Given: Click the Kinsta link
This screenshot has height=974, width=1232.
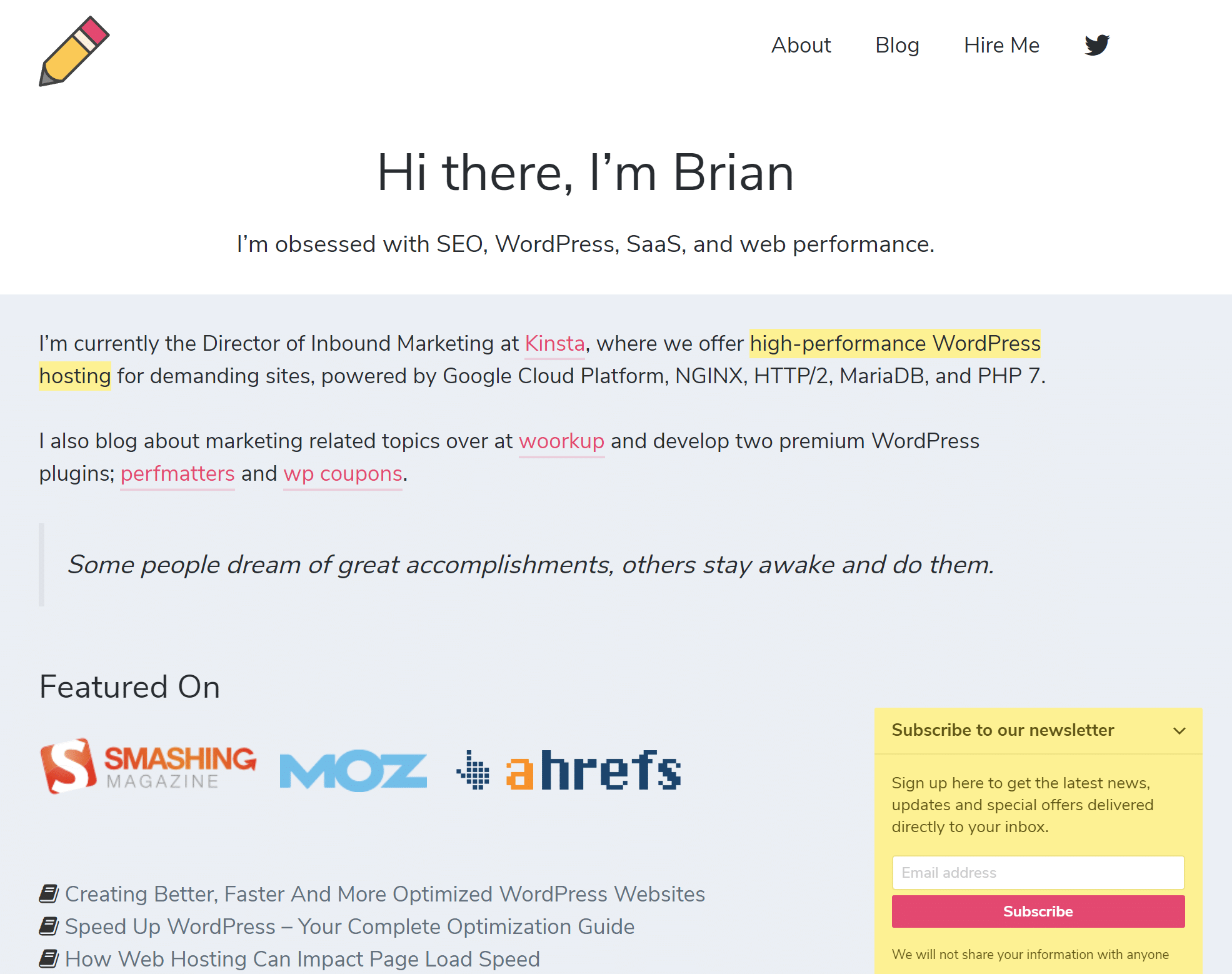Looking at the screenshot, I should (x=554, y=343).
